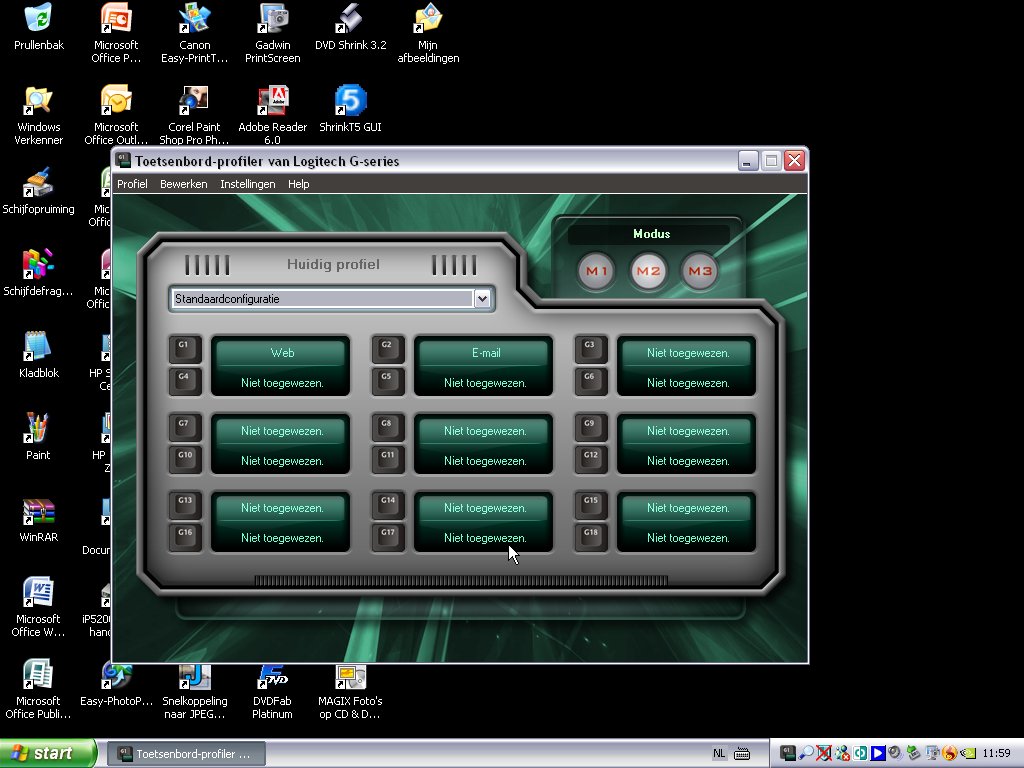Click the G4 'Niet toegewezen' assignment
Screen dimensions: 1024x768
click(282, 383)
